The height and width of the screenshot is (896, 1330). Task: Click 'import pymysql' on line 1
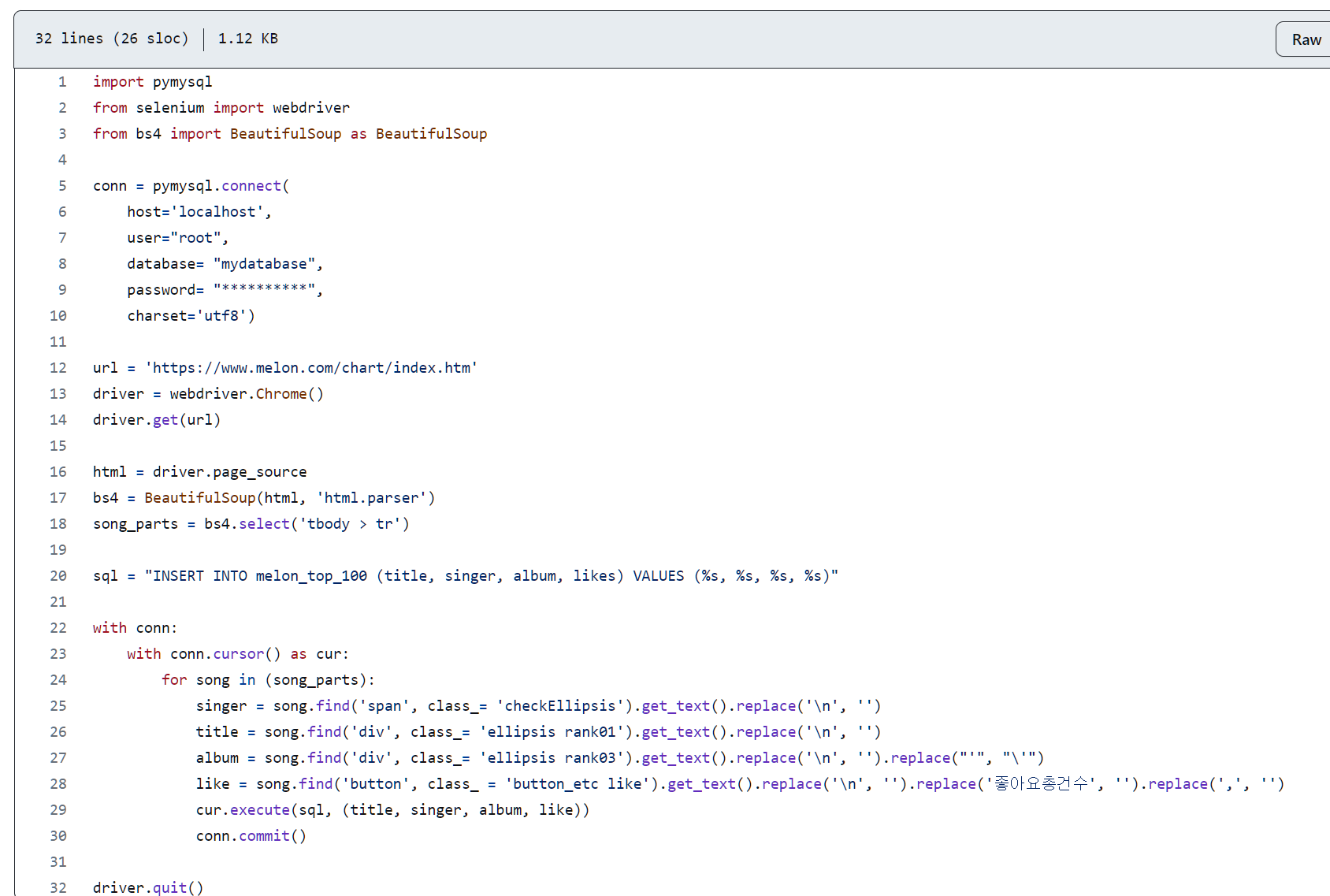[152, 82]
